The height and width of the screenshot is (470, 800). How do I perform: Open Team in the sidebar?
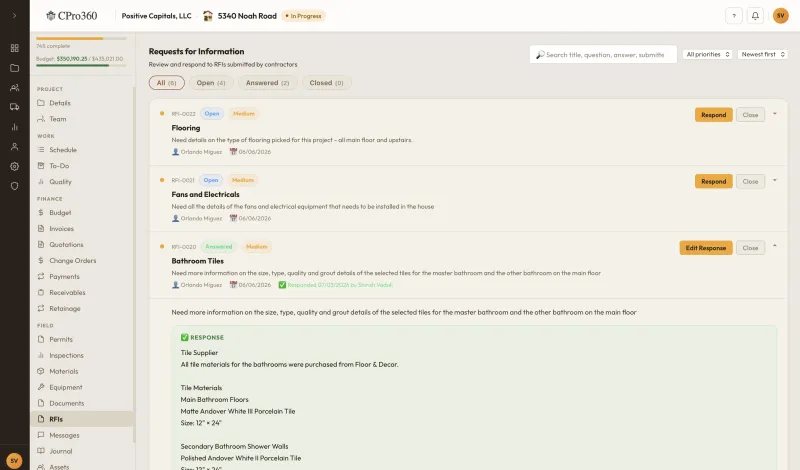[82, 119]
